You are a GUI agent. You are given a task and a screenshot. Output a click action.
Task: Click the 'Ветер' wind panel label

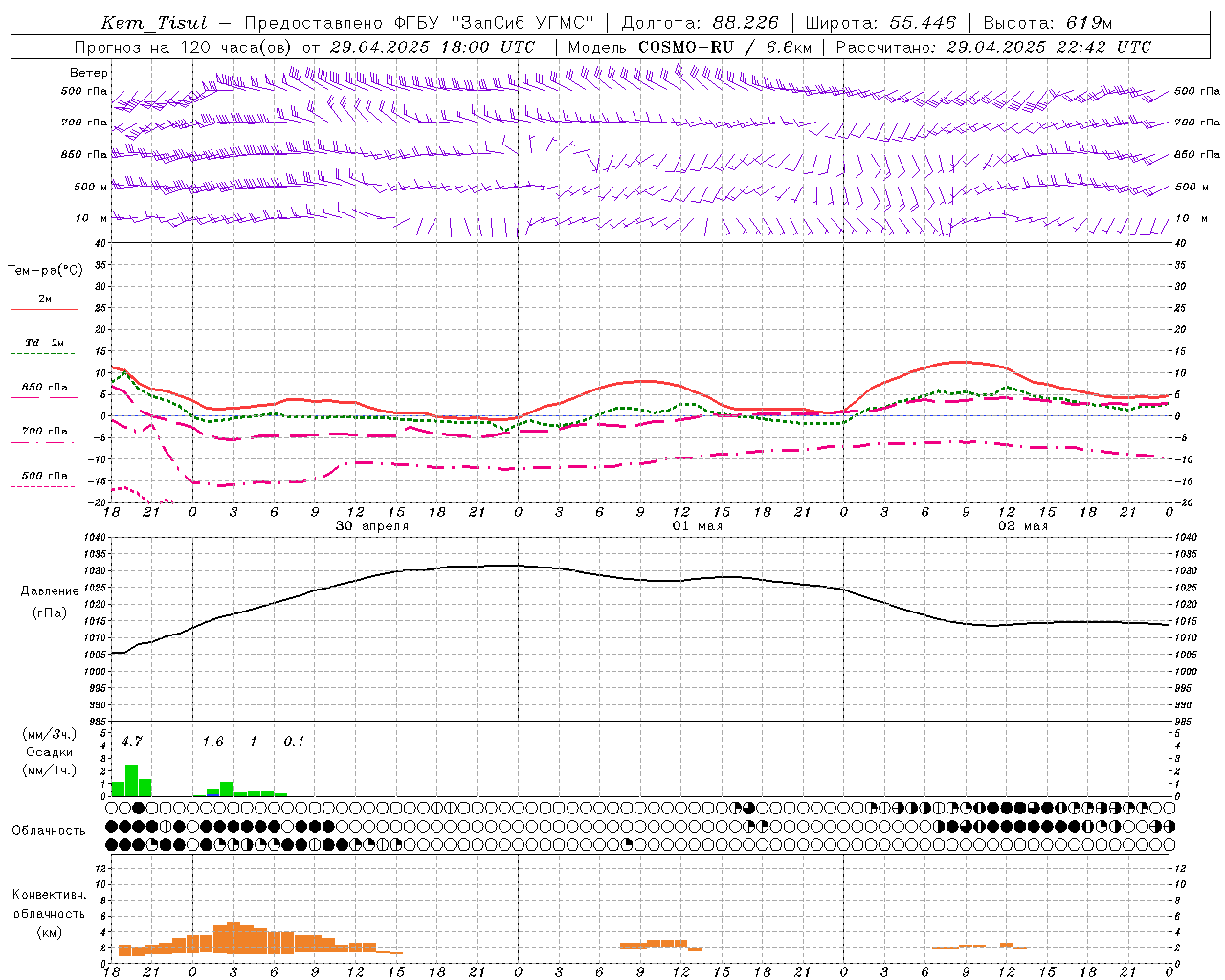[x=88, y=73]
